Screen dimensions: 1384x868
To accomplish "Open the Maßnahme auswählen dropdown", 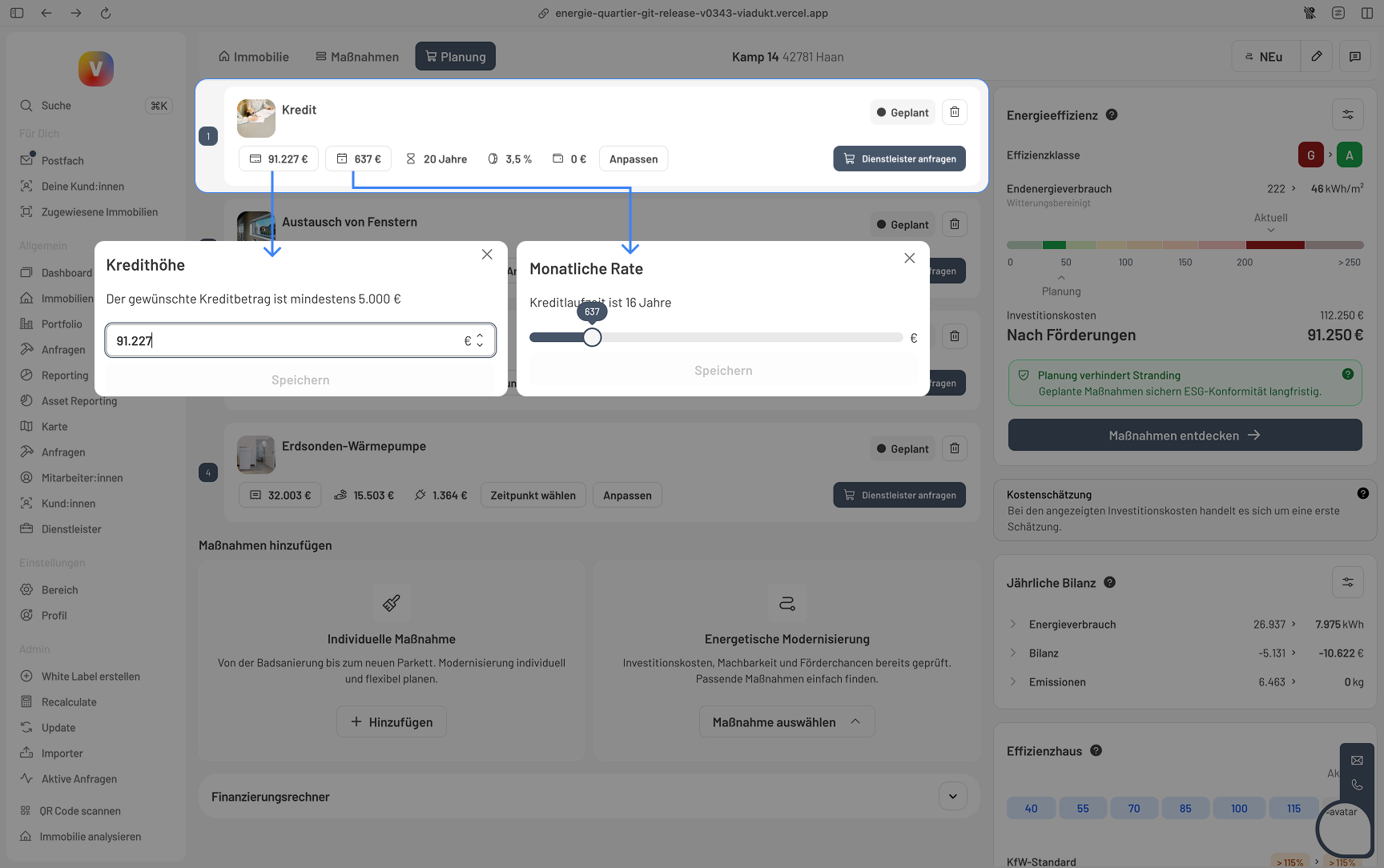I will [x=787, y=722].
